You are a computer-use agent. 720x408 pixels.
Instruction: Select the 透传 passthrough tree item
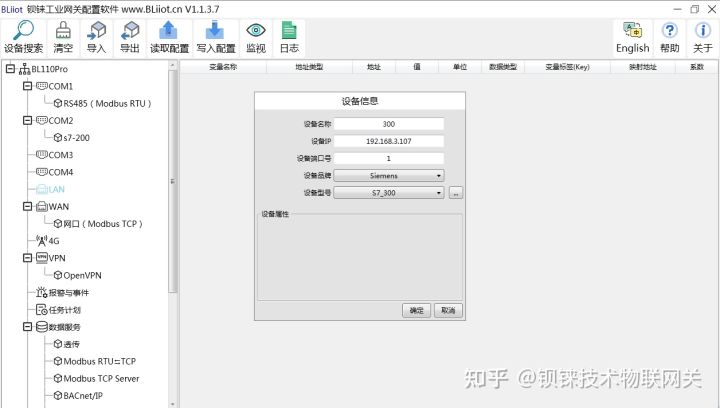coord(67,344)
